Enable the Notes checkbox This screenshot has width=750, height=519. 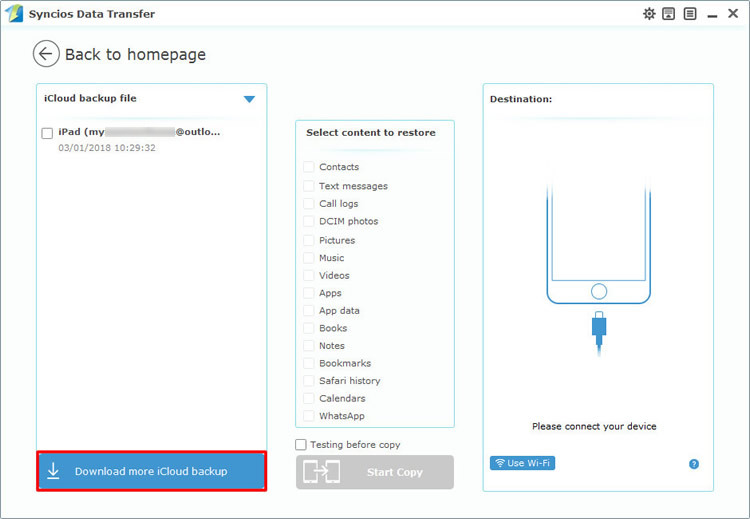coord(309,346)
